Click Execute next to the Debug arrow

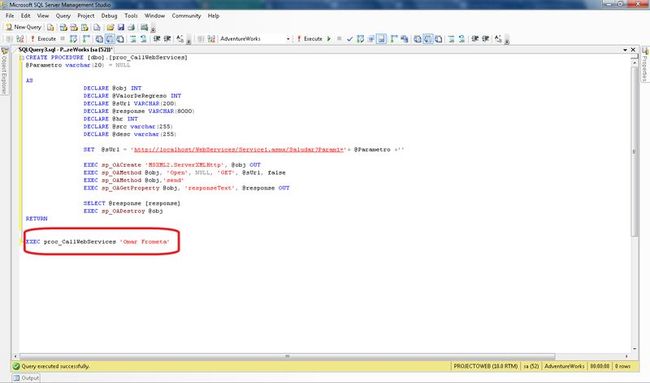click(309, 39)
